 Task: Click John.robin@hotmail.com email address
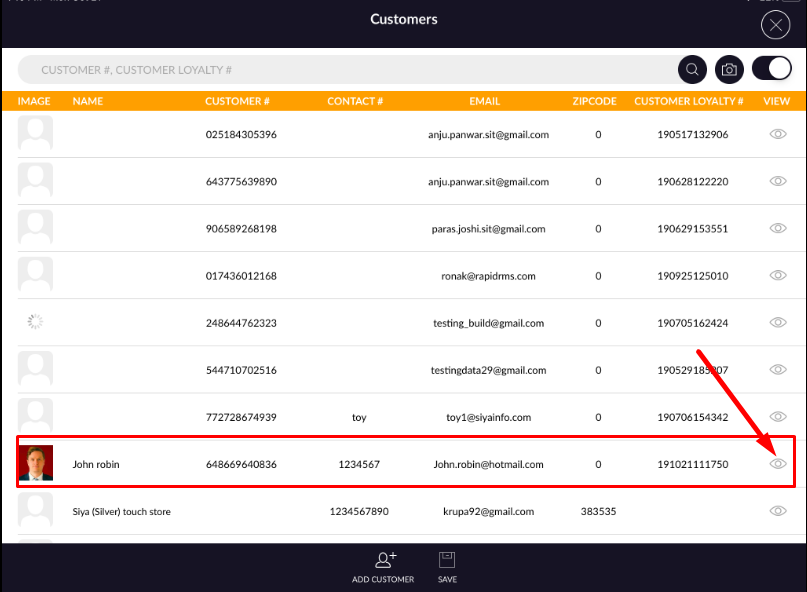coord(488,464)
